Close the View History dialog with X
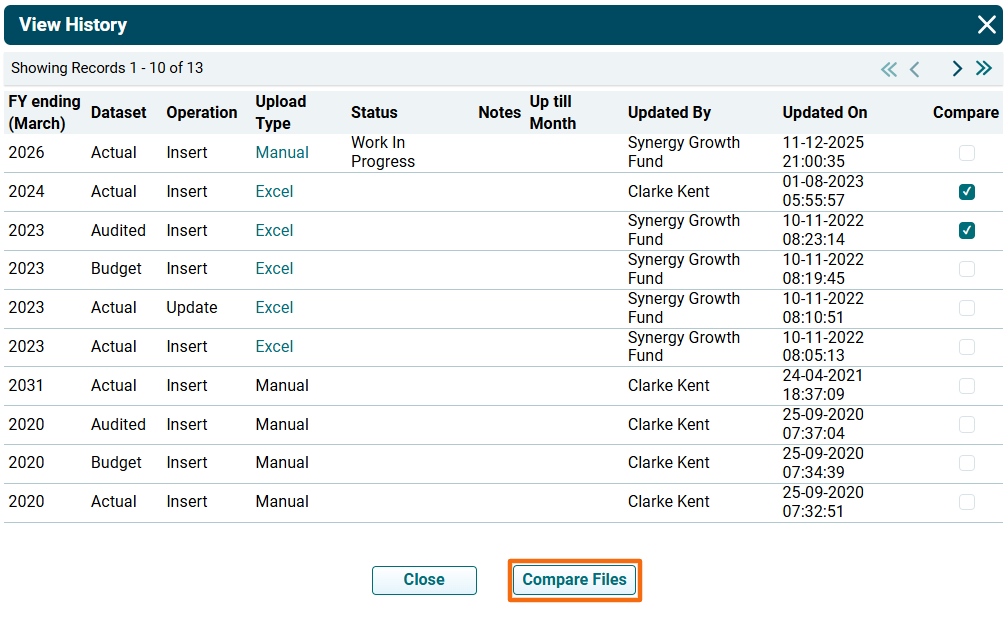This screenshot has height=618, width=1005. [x=985, y=25]
